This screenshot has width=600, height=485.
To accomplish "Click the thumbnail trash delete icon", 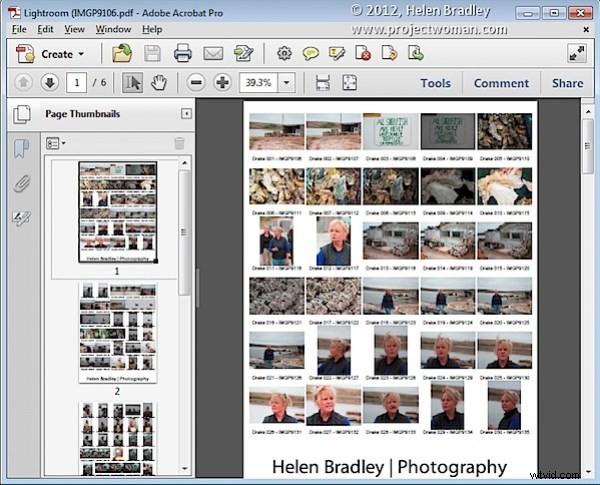I will click(179, 143).
